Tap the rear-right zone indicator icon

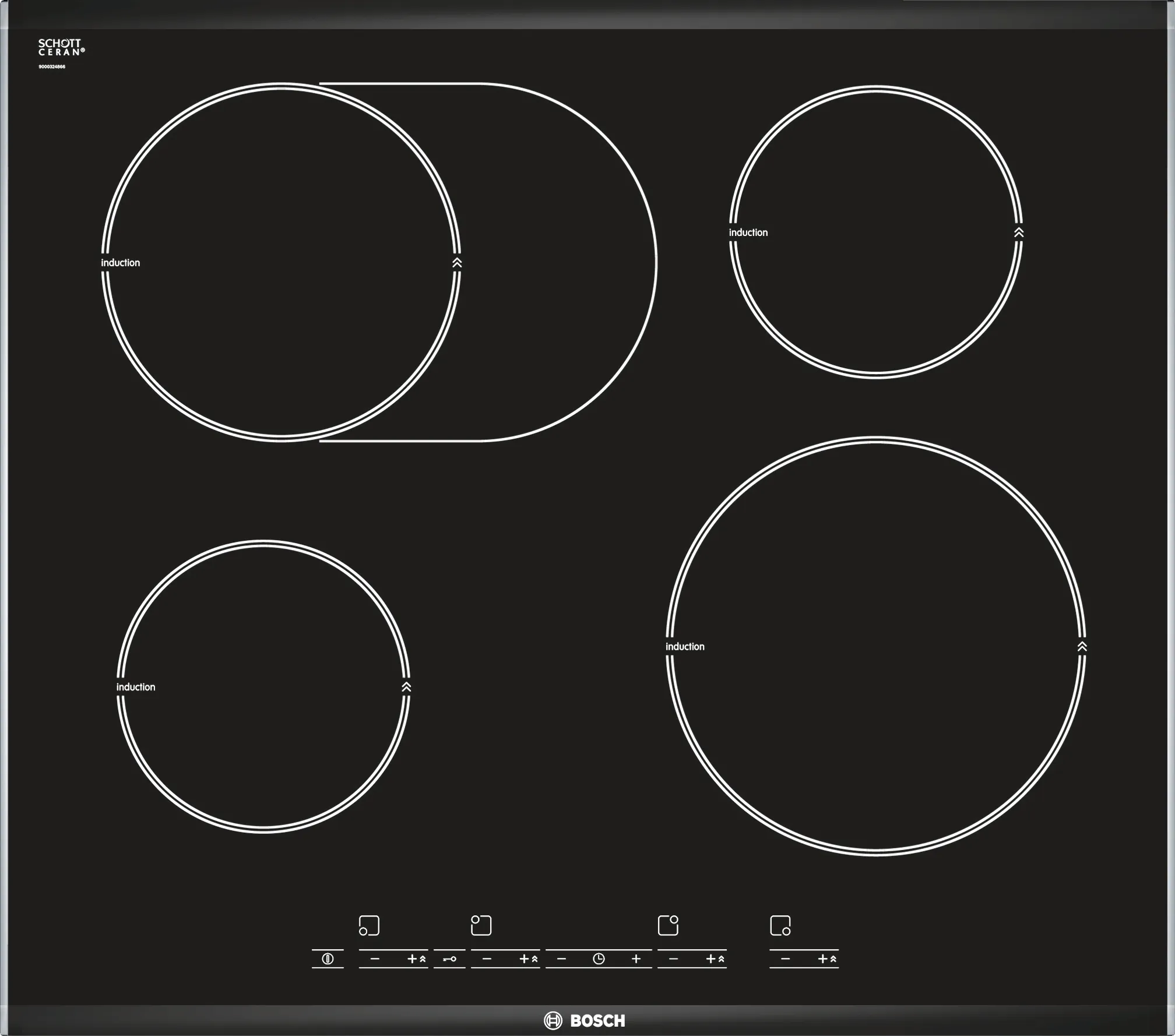point(668,925)
